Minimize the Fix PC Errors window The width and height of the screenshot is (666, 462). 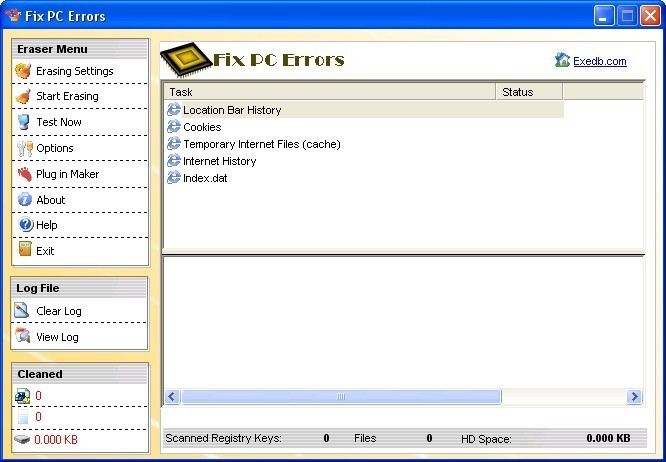point(604,16)
